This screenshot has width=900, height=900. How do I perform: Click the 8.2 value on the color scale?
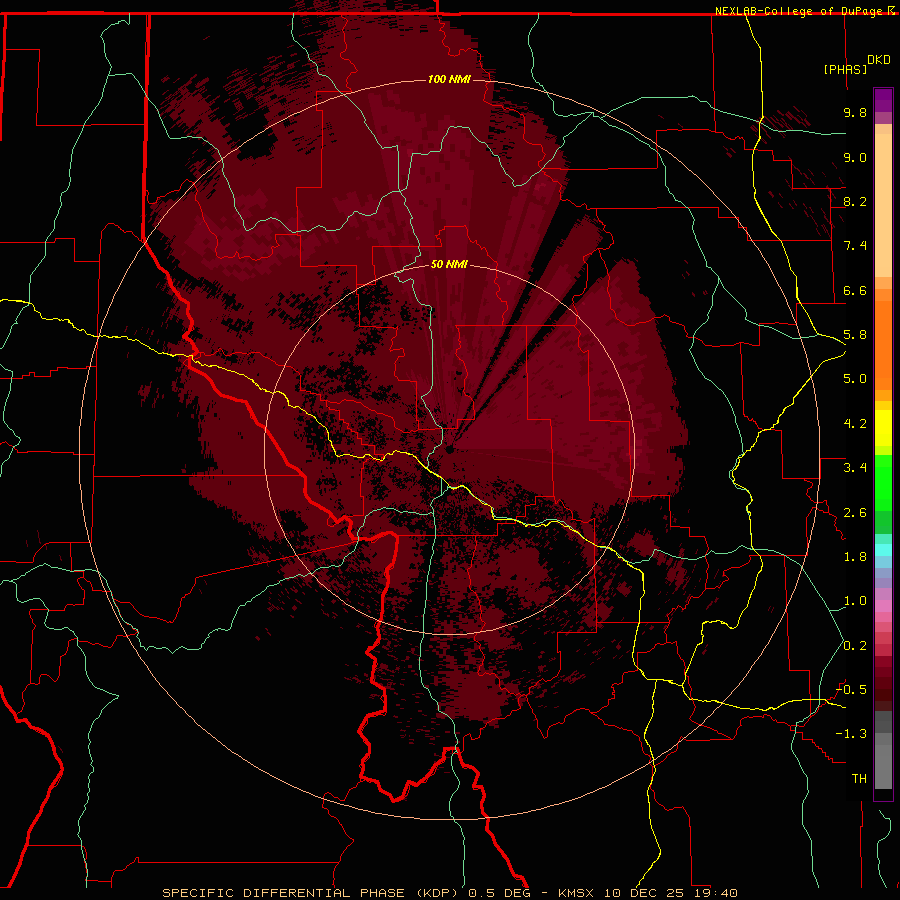click(855, 201)
